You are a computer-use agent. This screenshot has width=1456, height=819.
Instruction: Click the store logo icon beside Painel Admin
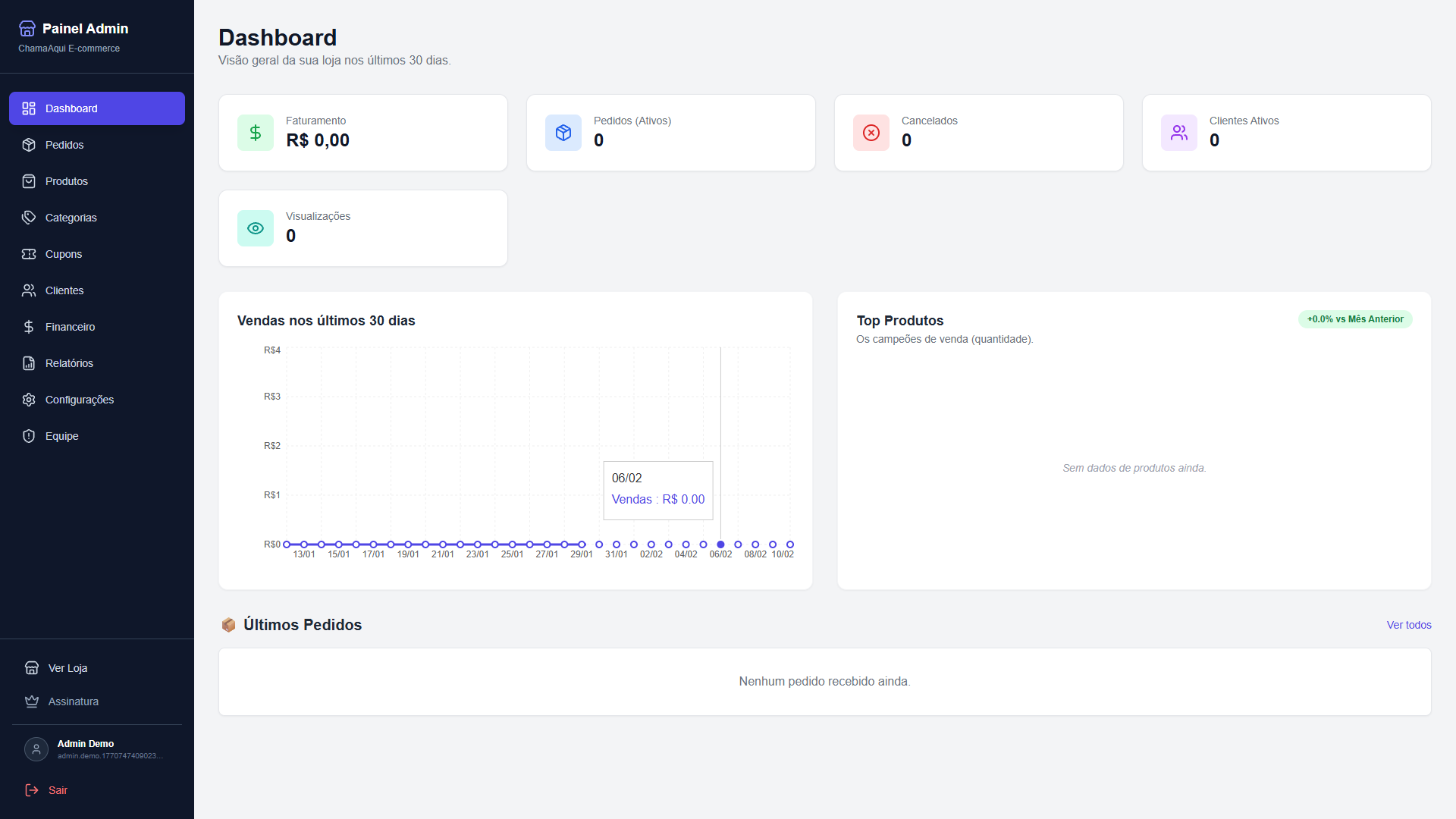point(27,29)
